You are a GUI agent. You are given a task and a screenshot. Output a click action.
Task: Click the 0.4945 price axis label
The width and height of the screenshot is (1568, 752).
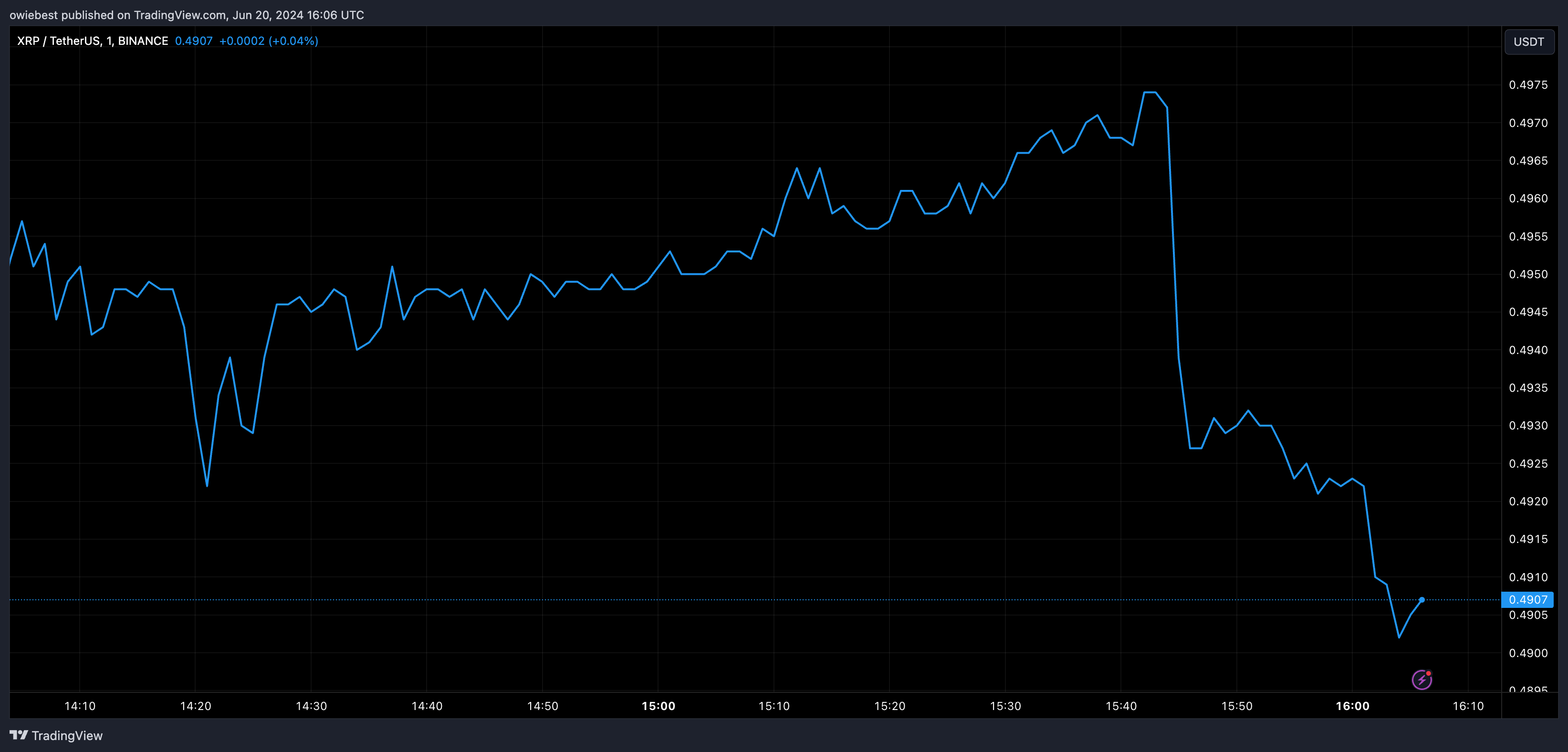coord(1528,313)
